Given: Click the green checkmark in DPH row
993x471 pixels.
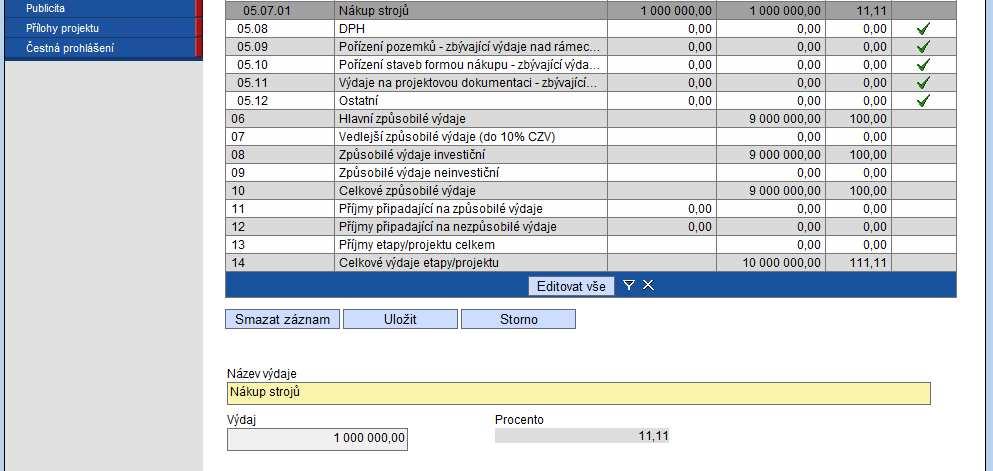Looking at the screenshot, I should pyautogui.click(x=923, y=28).
